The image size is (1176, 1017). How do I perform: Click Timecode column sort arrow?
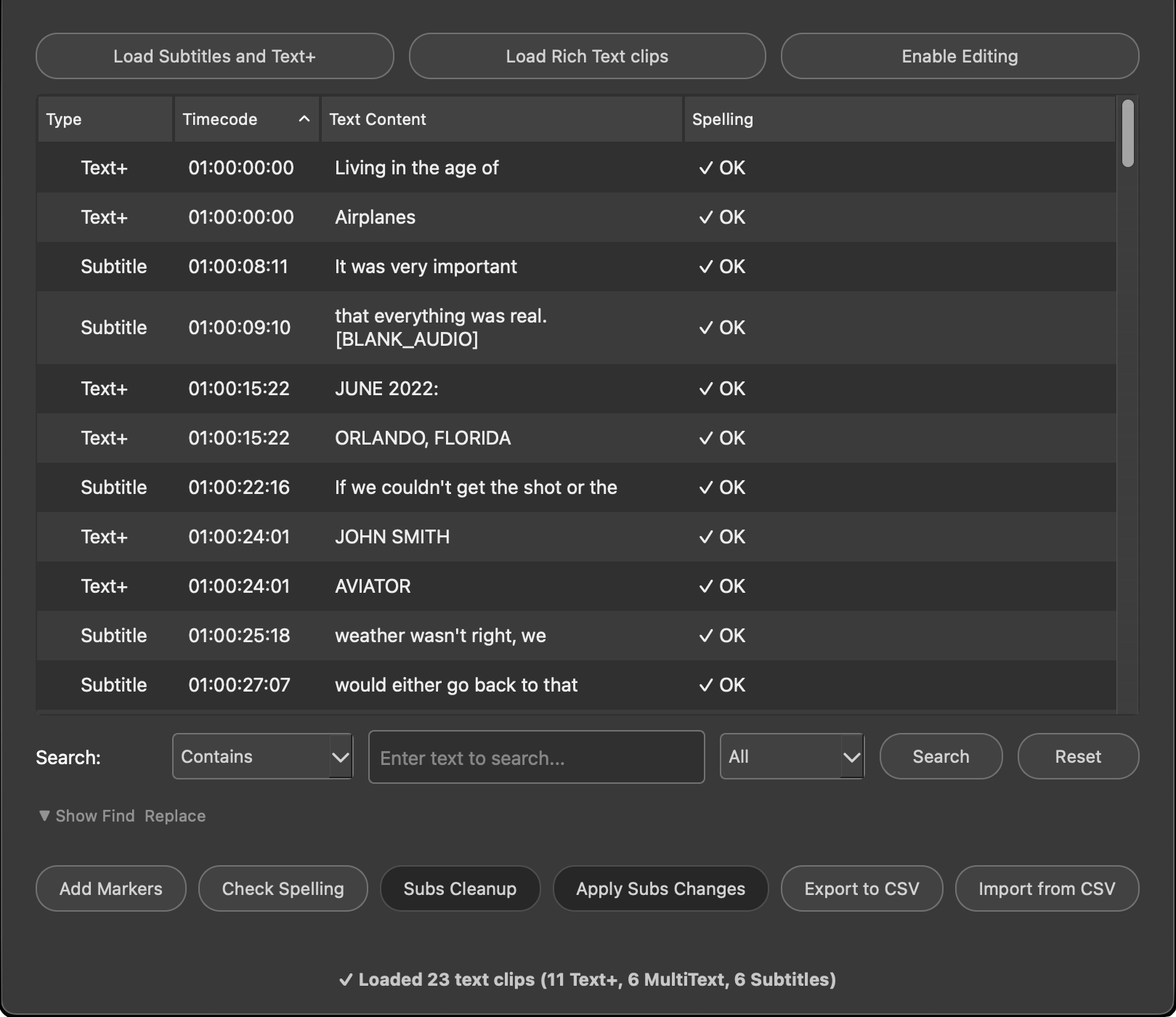[x=304, y=119]
